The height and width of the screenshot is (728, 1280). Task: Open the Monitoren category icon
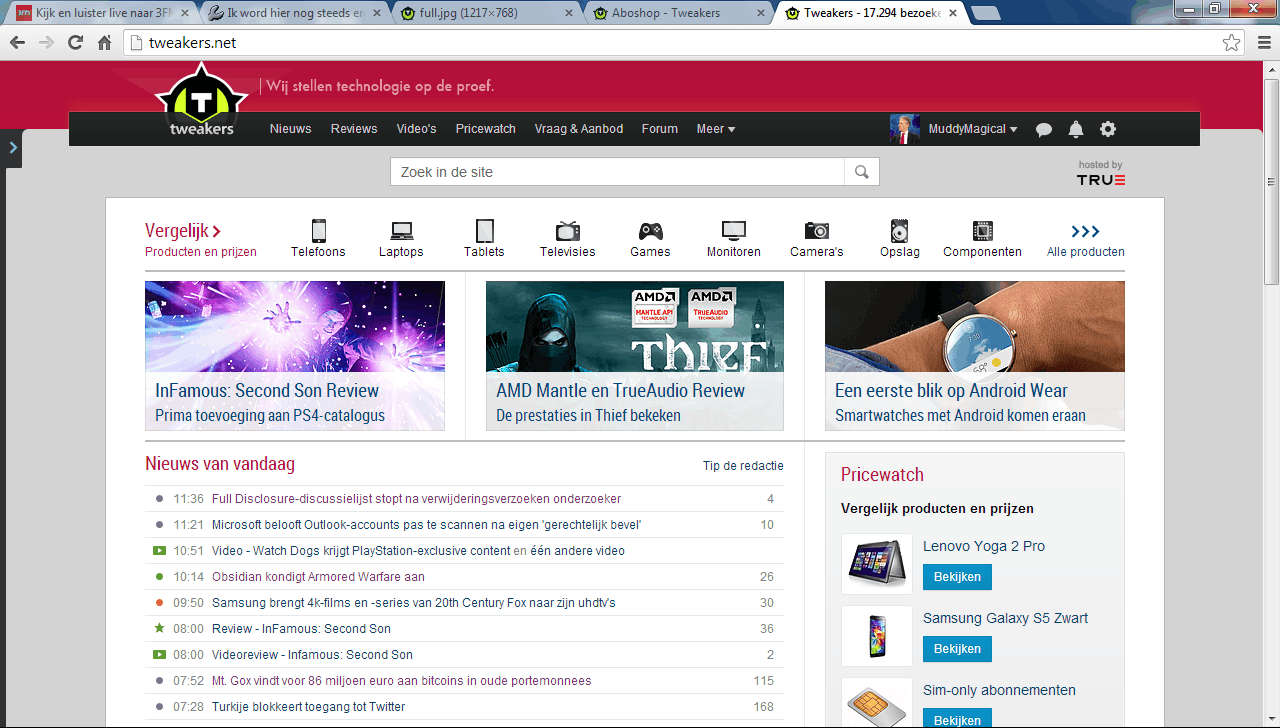coord(733,231)
